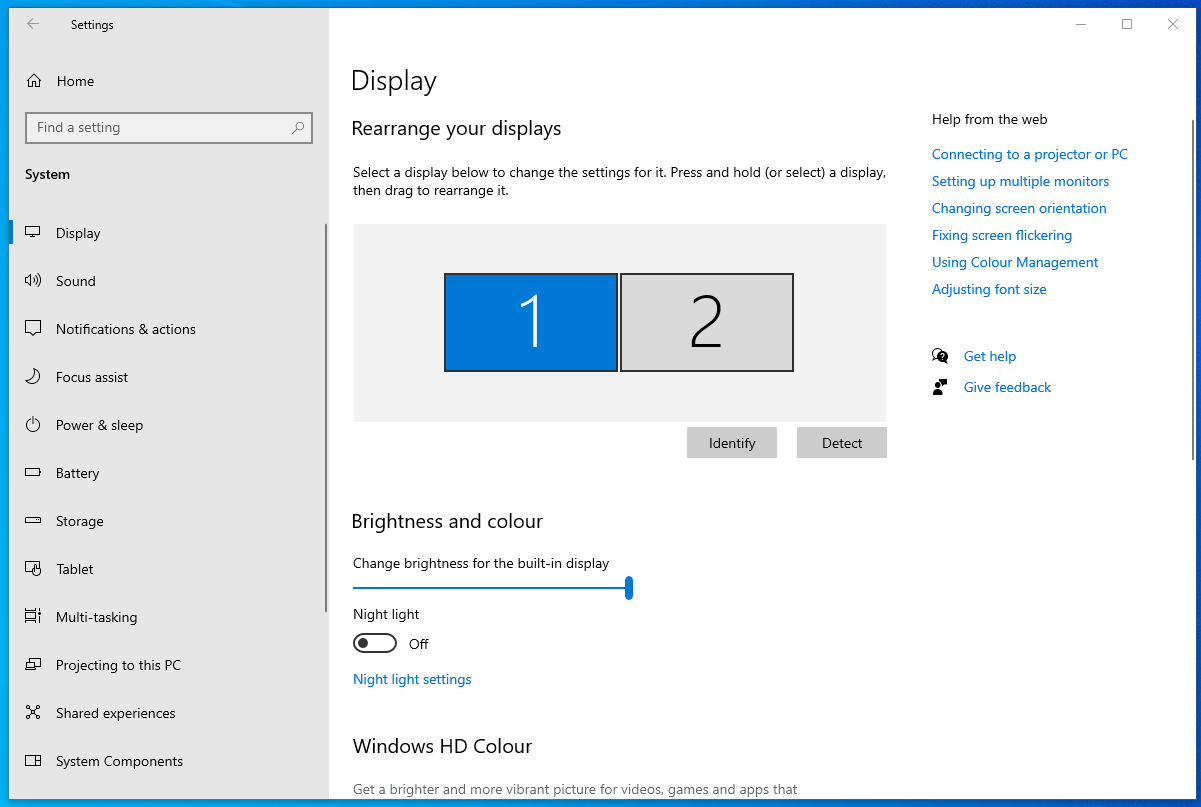1201x807 pixels.
Task: Click the Storage drive icon
Action: point(33,521)
